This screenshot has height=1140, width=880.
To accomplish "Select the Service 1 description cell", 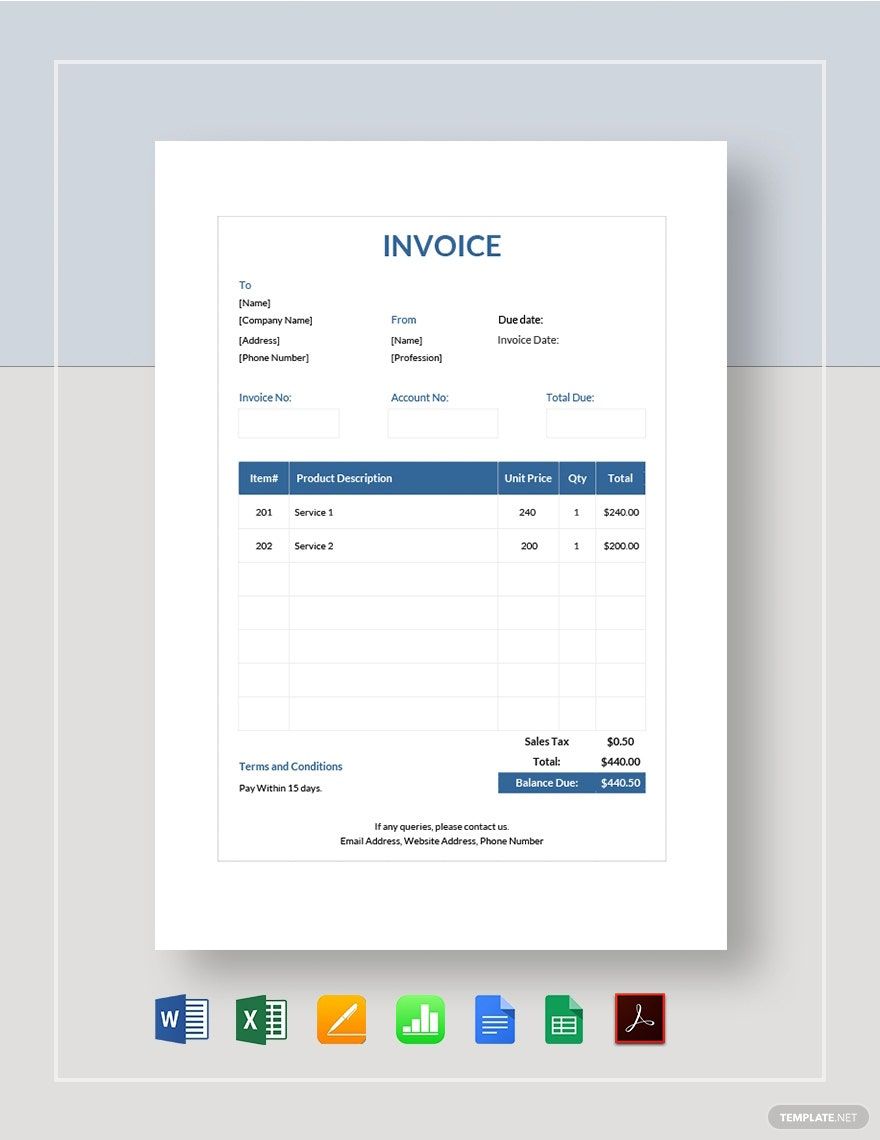I will (x=314, y=512).
